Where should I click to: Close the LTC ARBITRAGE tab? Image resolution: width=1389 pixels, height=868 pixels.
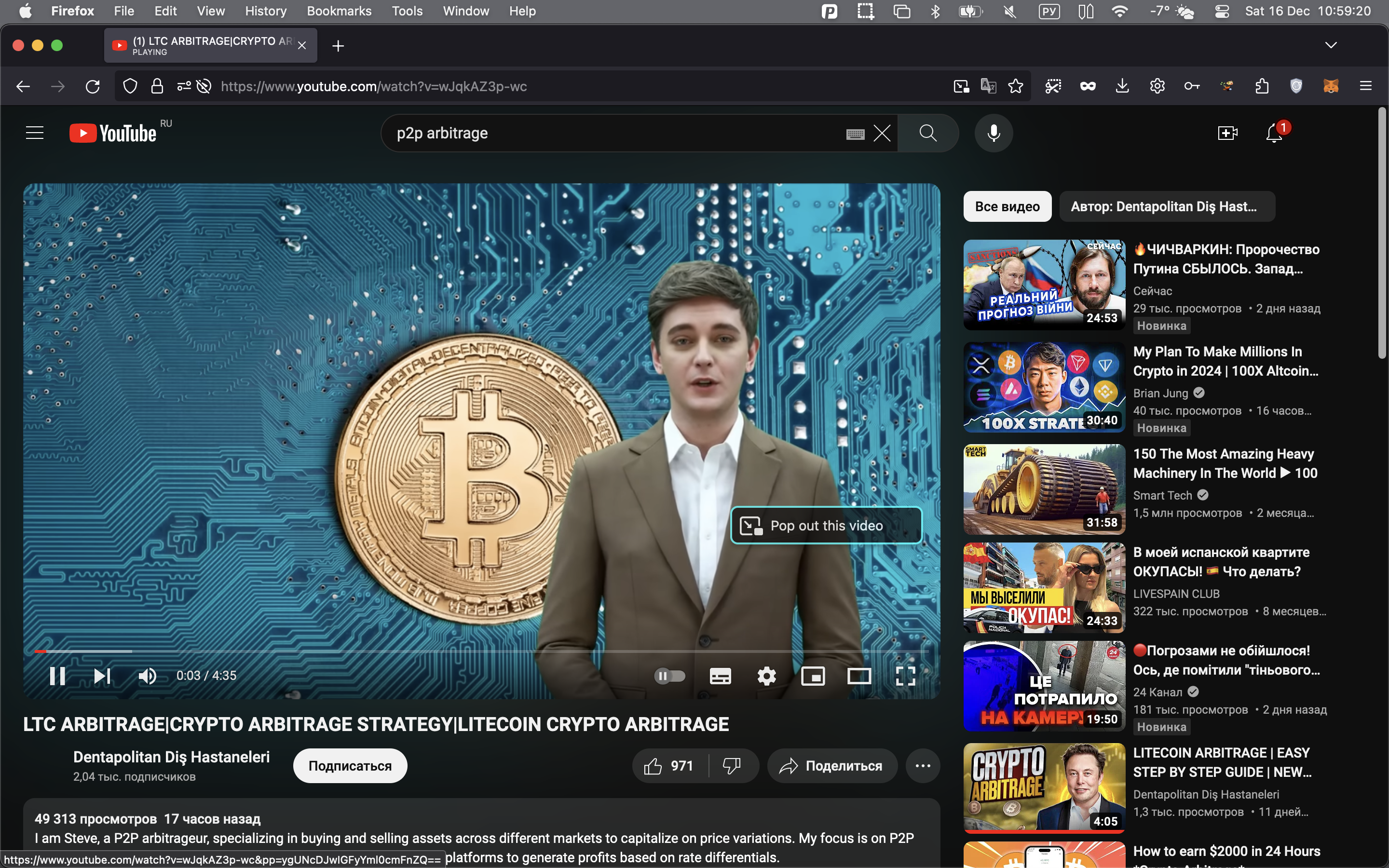click(302, 45)
